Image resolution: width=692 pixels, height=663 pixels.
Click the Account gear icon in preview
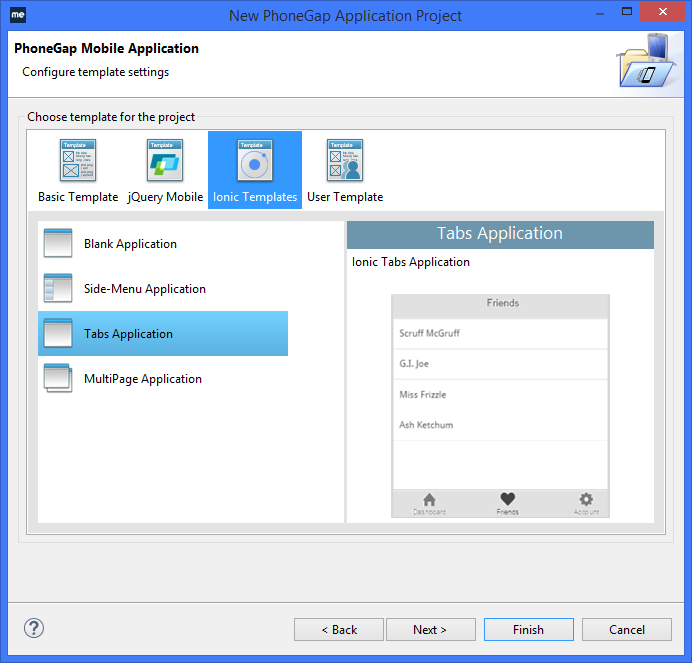point(586,500)
